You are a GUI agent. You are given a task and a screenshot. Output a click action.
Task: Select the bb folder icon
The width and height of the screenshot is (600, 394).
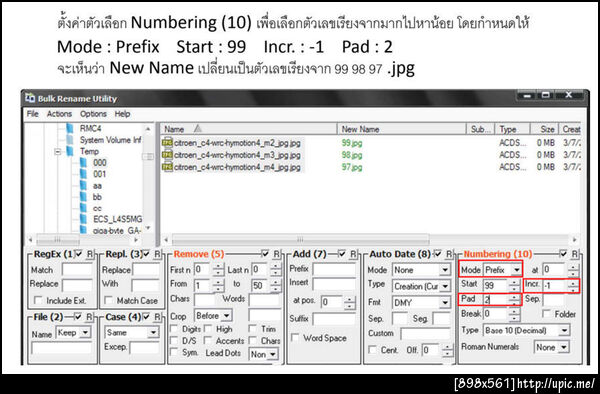pos(83,197)
